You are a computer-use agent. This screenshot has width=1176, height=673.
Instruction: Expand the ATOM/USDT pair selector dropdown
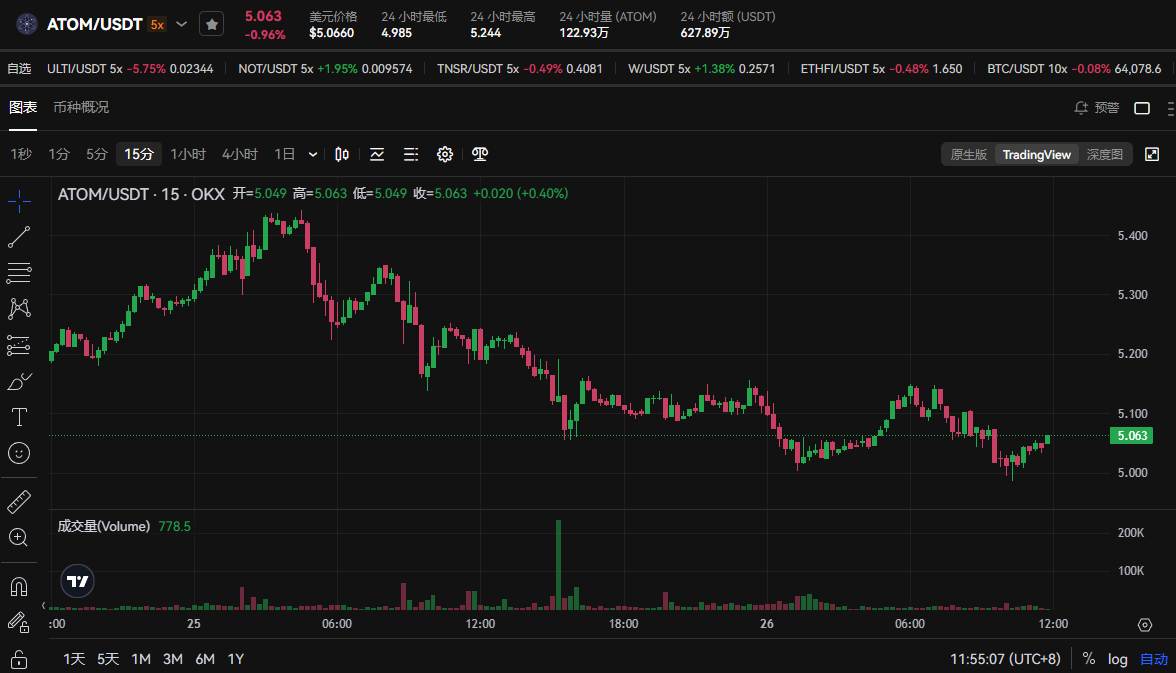tap(181, 24)
